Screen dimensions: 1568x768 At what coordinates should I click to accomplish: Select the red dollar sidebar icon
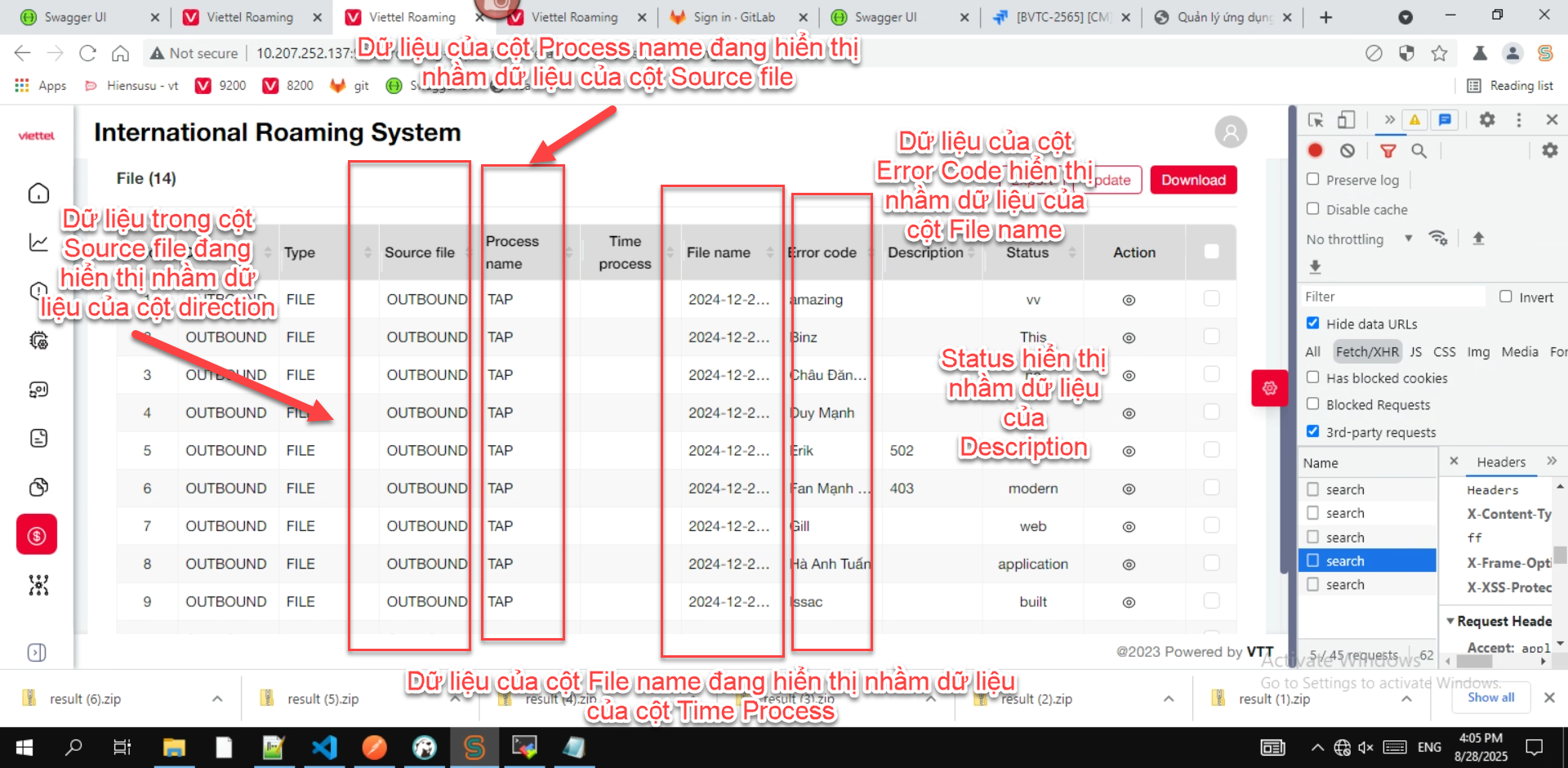pyautogui.click(x=37, y=535)
